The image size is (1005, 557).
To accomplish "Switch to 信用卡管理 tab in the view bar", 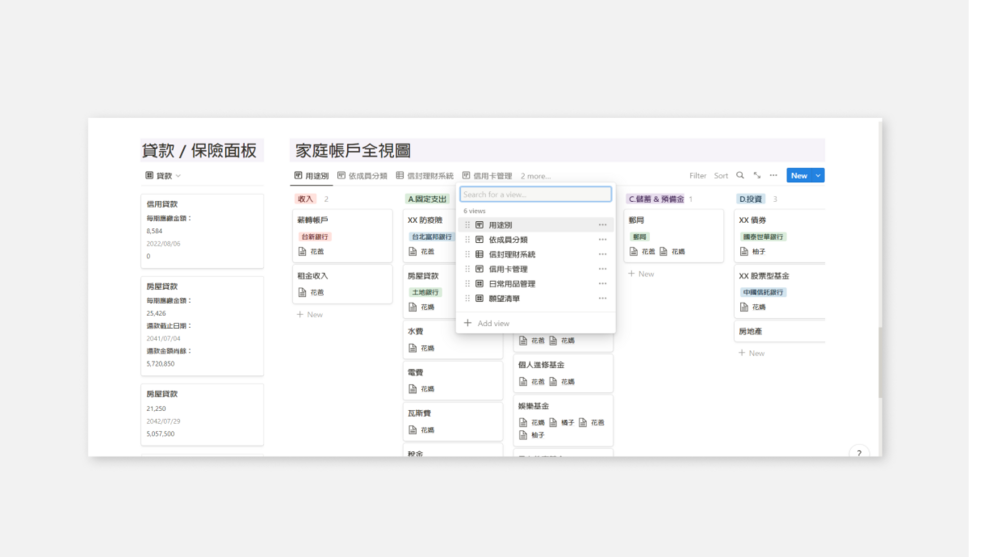I will (x=487, y=176).
